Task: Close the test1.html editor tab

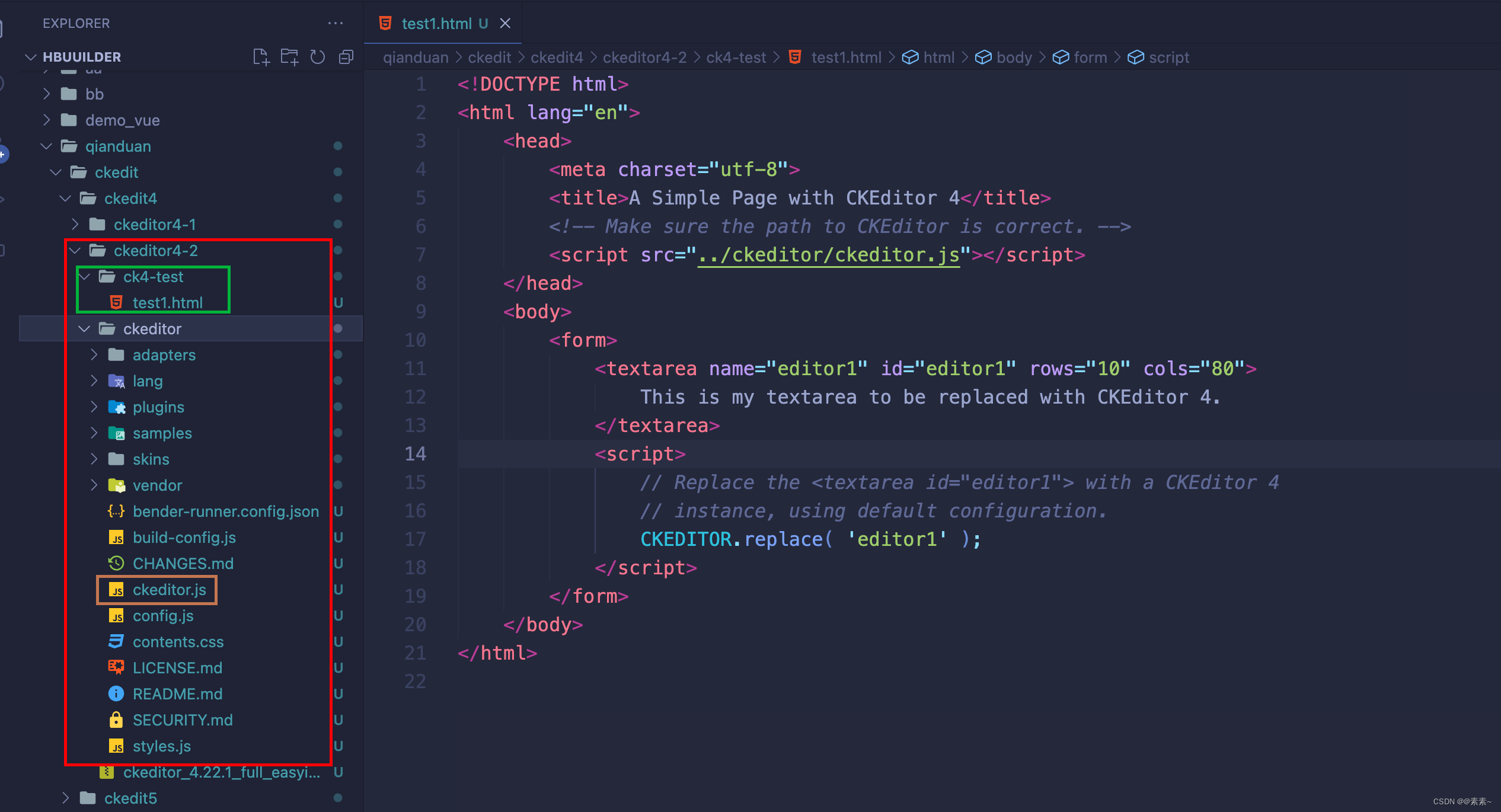Action: [505, 23]
